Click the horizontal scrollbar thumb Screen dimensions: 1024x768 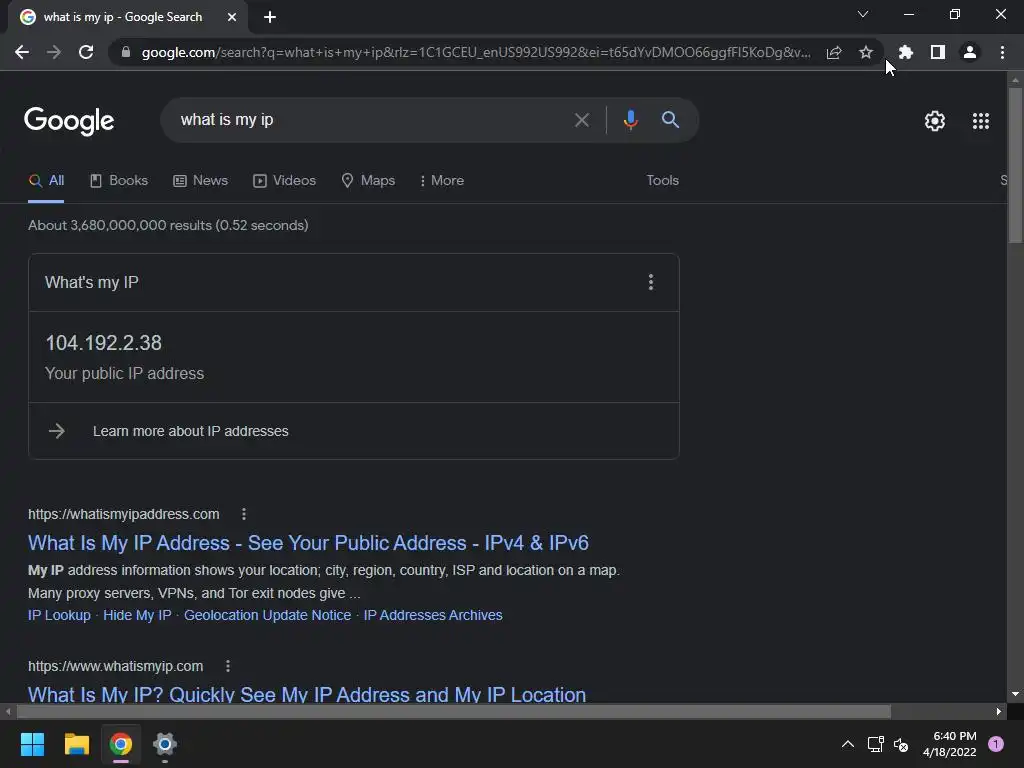pos(454,711)
